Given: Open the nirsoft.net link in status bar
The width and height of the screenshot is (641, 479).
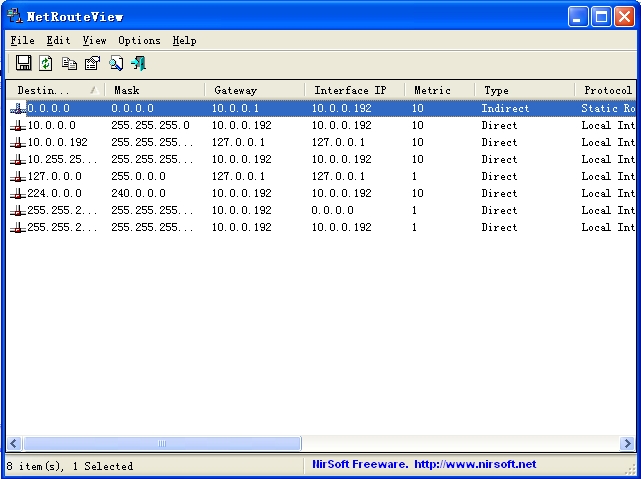Looking at the screenshot, I should coord(474,464).
